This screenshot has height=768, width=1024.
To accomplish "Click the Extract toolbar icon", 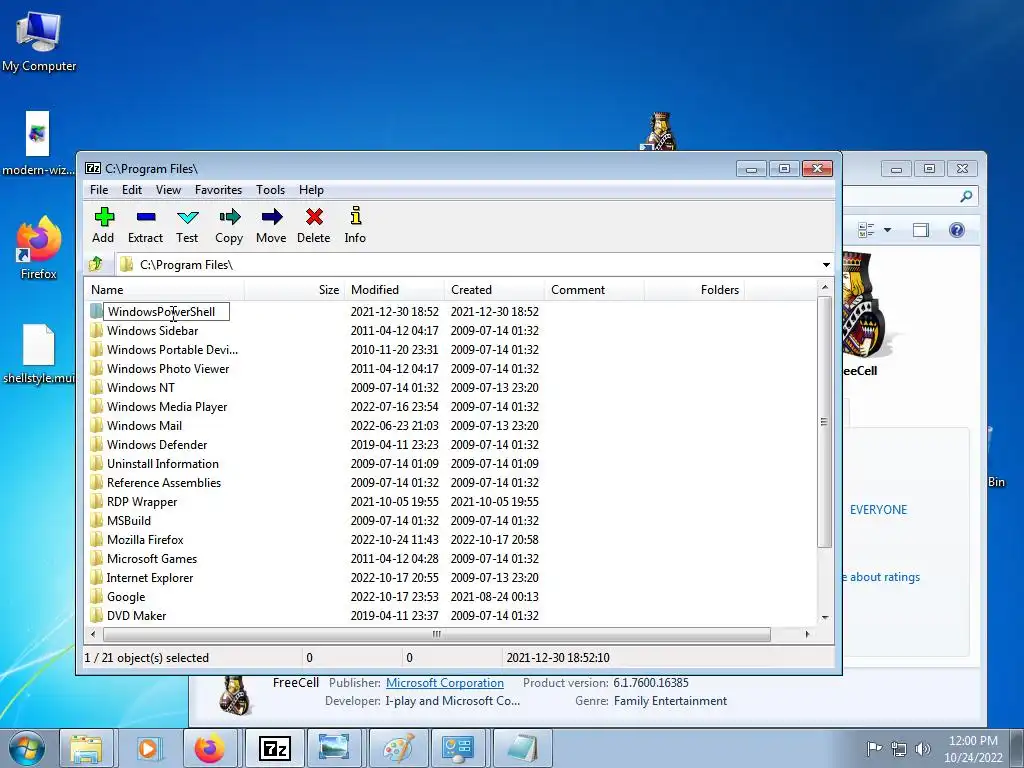I will 145,226.
